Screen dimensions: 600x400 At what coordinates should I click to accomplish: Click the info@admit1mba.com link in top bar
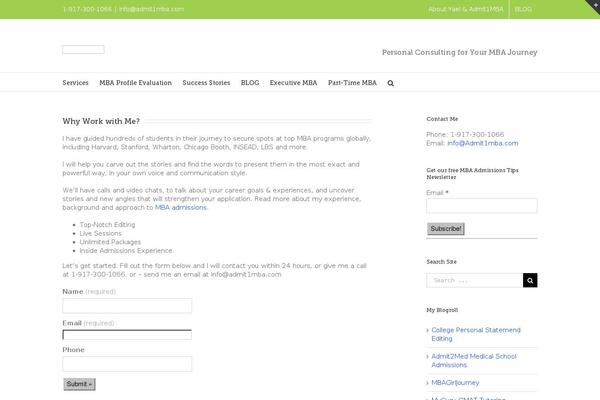(x=152, y=9)
